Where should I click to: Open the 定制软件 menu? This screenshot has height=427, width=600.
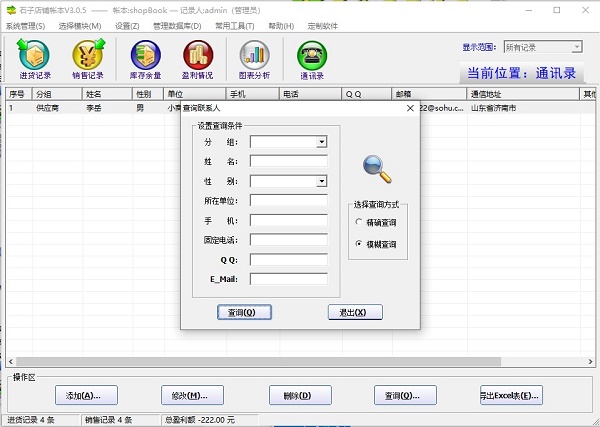323,26
